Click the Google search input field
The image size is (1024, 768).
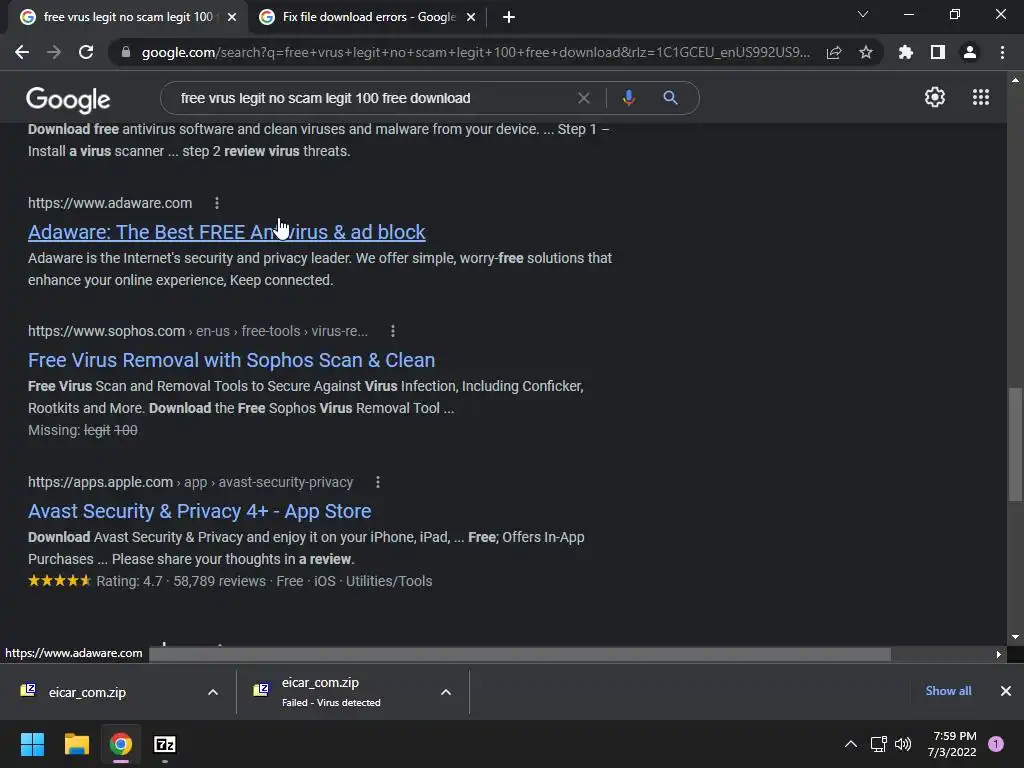click(372, 98)
